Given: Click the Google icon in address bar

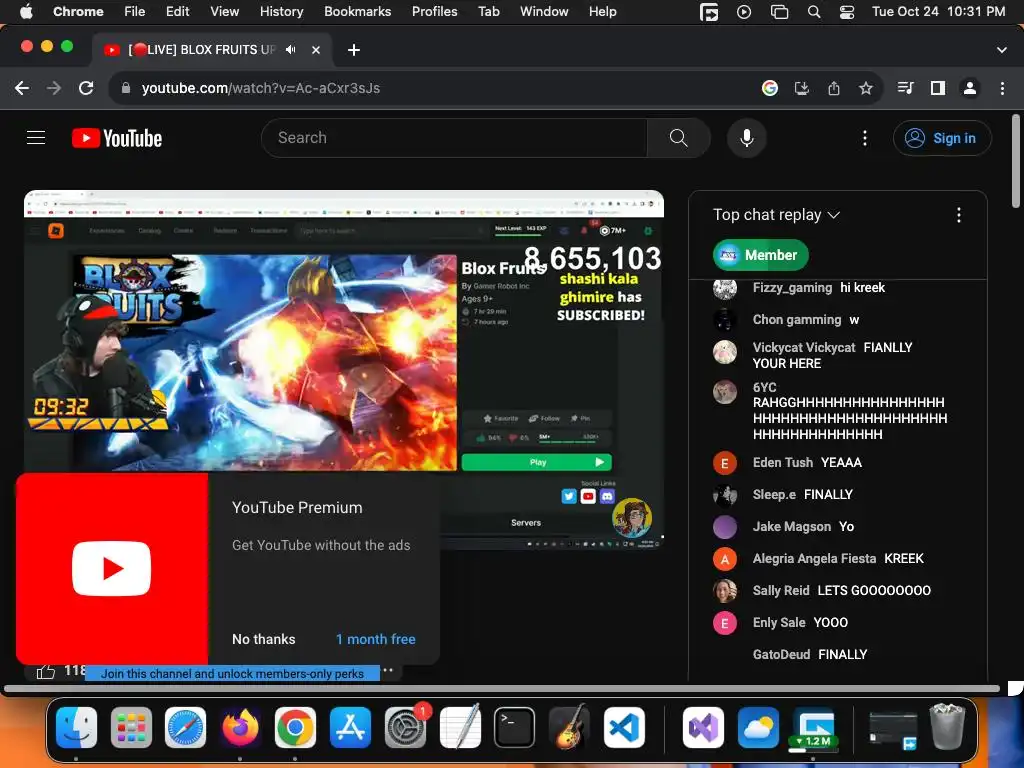Looking at the screenshot, I should pyautogui.click(x=770, y=88).
